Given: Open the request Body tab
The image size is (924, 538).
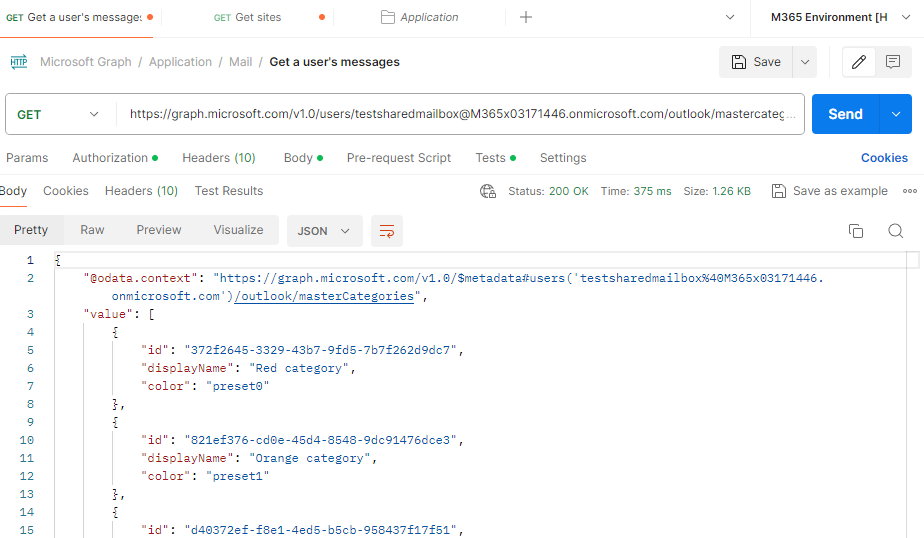Looking at the screenshot, I should click(x=303, y=158).
